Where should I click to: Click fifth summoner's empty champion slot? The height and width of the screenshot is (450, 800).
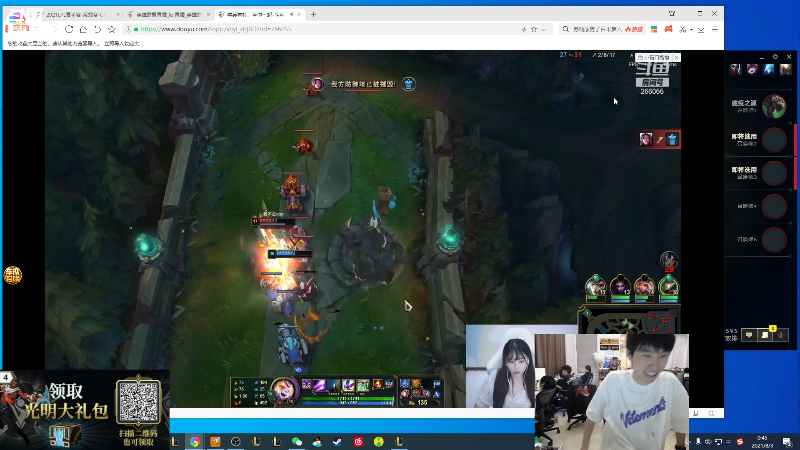point(774,240)
